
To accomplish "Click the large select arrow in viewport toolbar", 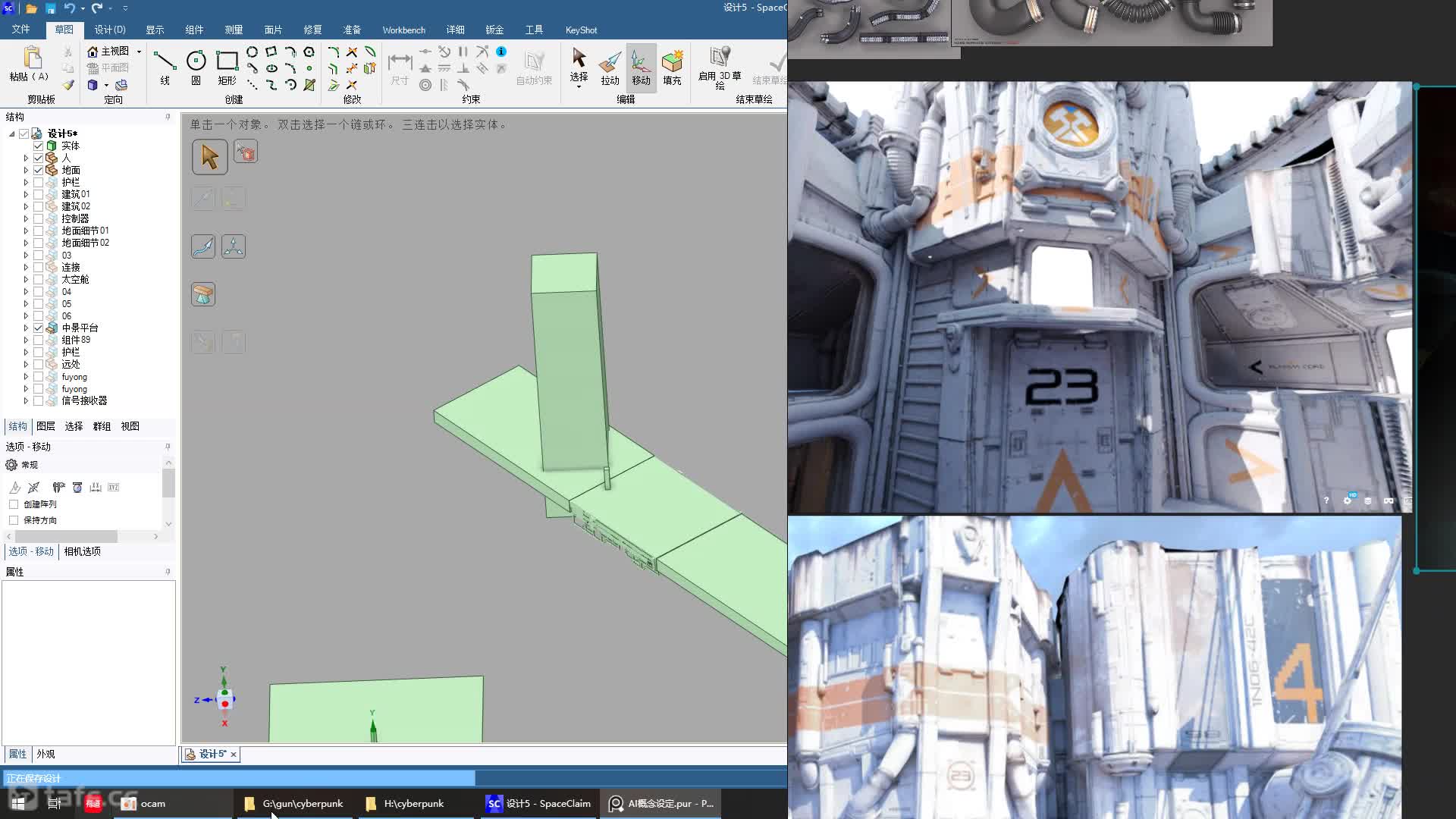I will coord(210,157).
